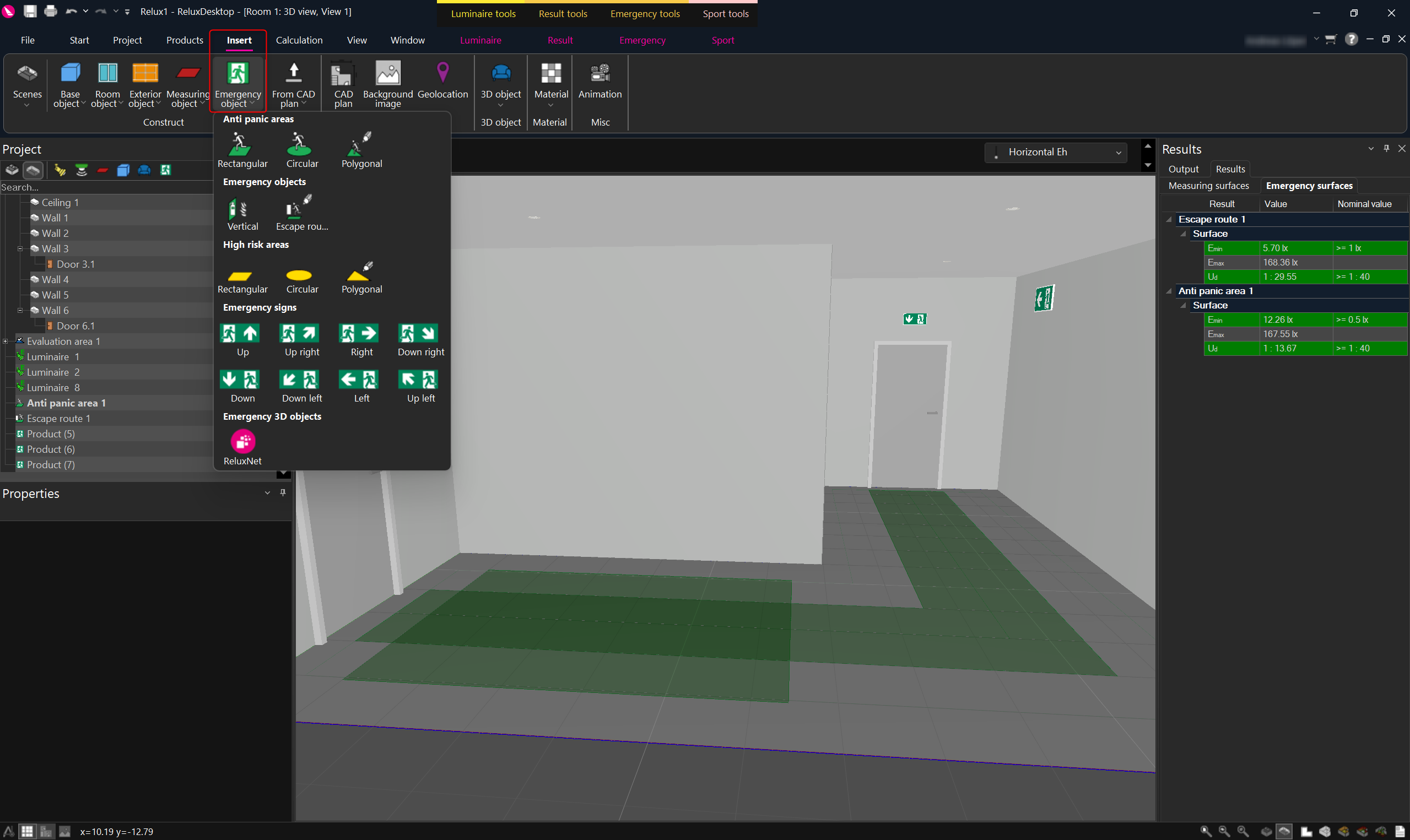Screen dimensions: 1410x840
Task: Collapse the Wall 3 tree node
Action: [x=20, y=248]
